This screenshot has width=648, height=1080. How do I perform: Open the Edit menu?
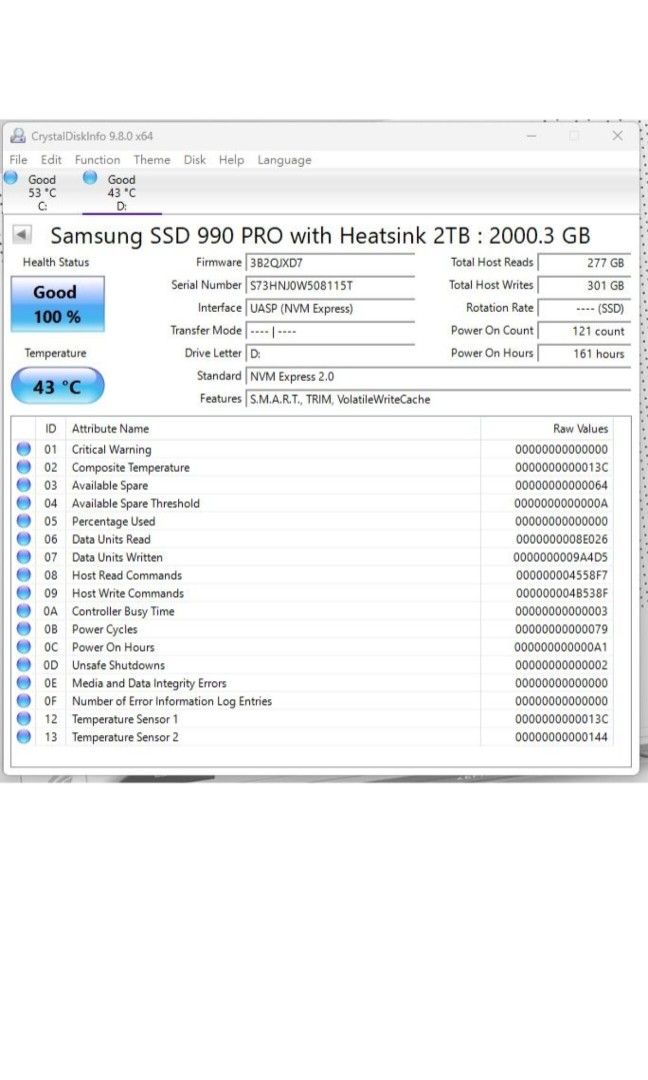tap(51, 160)
